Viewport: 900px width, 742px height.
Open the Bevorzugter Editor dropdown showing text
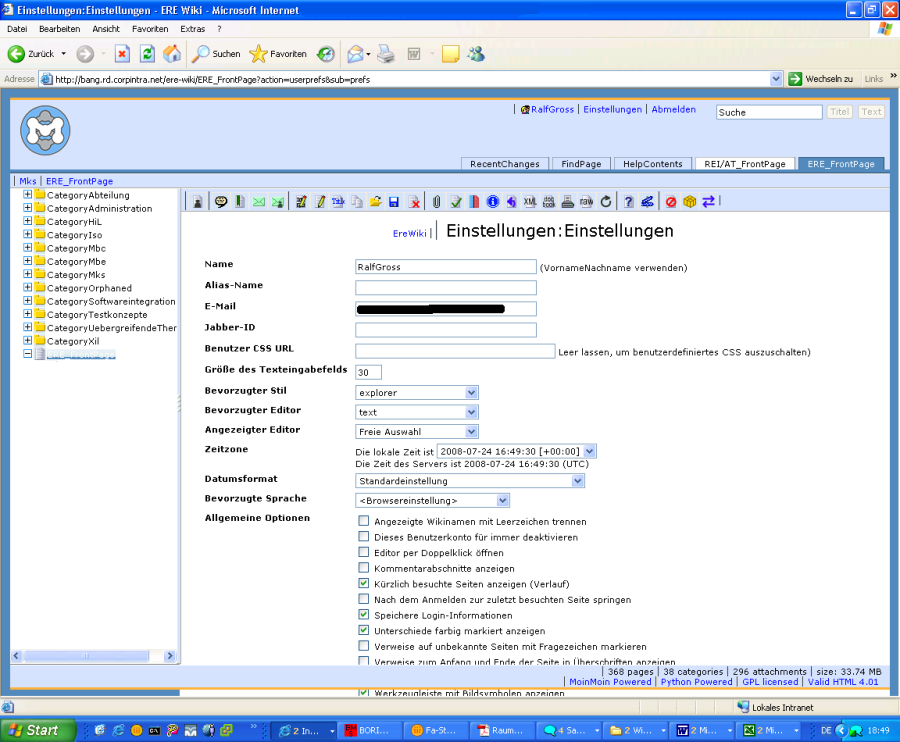click(417, 412)
